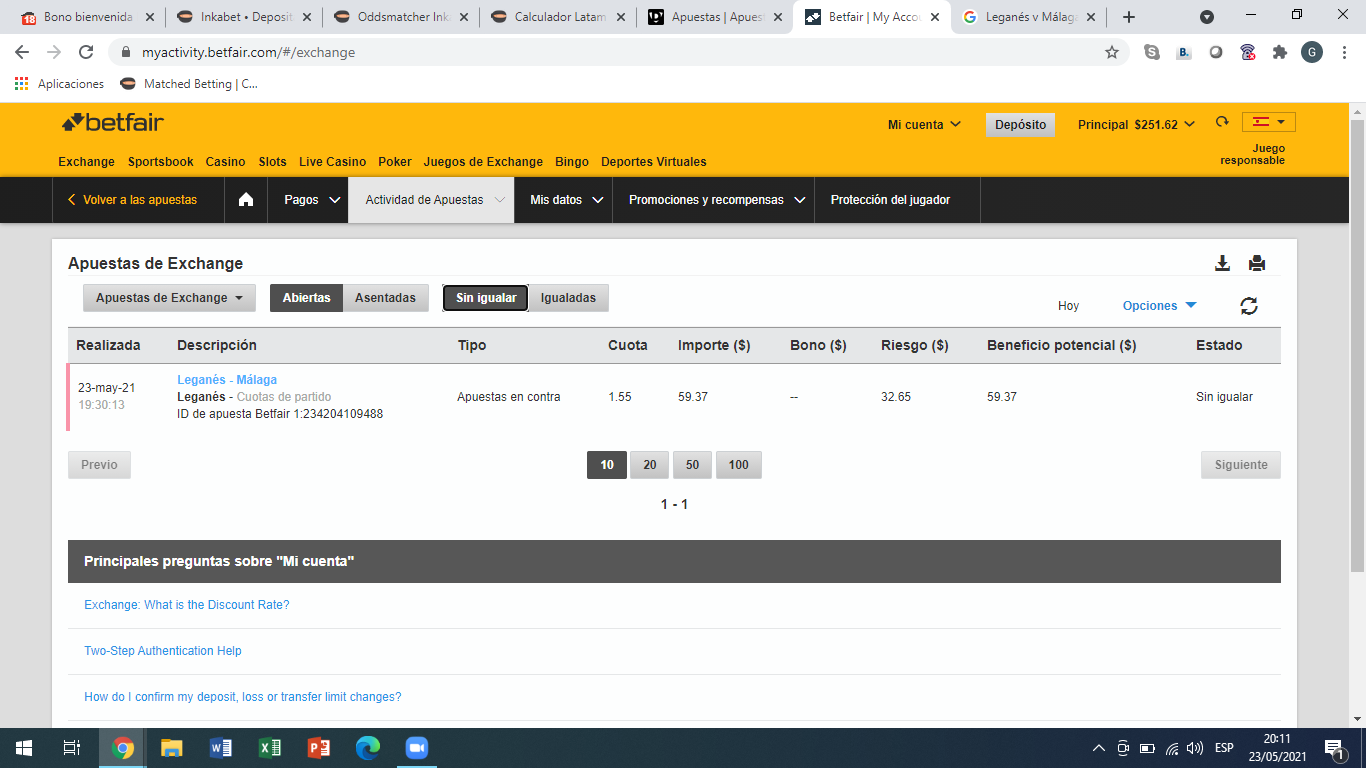The height and width of the screenshot is (768, 1366).
Task: Open a new browser tab
Action: 1129,17
